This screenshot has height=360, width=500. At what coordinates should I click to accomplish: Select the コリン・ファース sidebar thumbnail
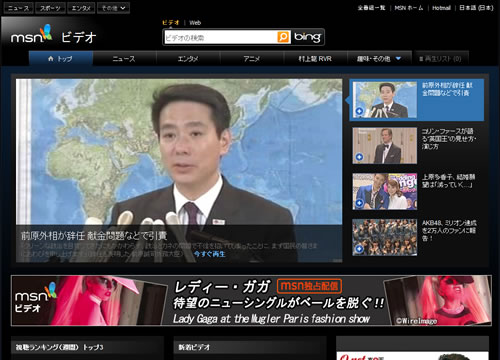[x=385, y=146]
